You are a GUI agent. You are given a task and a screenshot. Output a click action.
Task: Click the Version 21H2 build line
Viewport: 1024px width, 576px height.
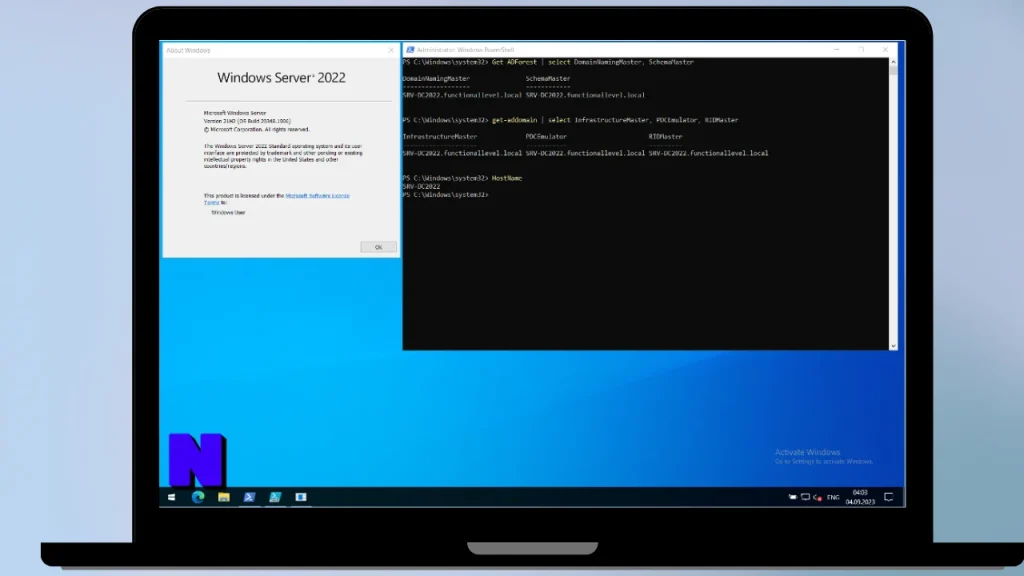coord(247,121)
